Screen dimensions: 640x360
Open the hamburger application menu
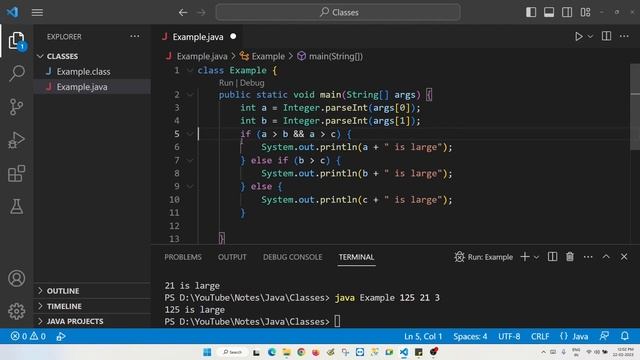(37, 12)
